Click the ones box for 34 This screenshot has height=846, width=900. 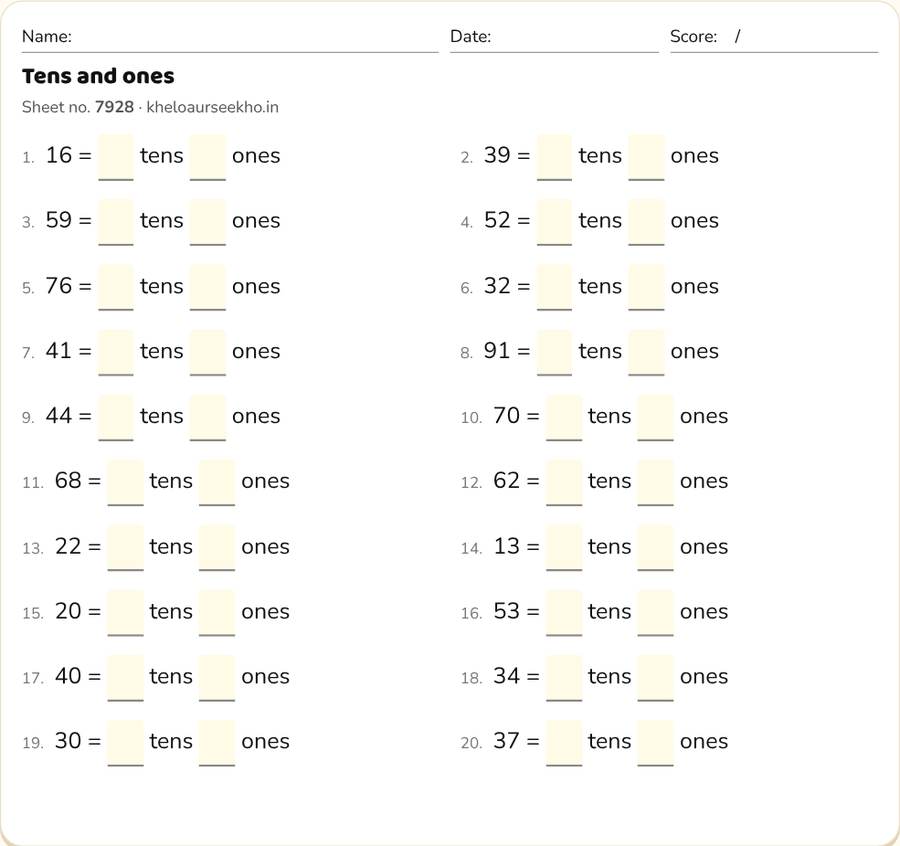655,678
